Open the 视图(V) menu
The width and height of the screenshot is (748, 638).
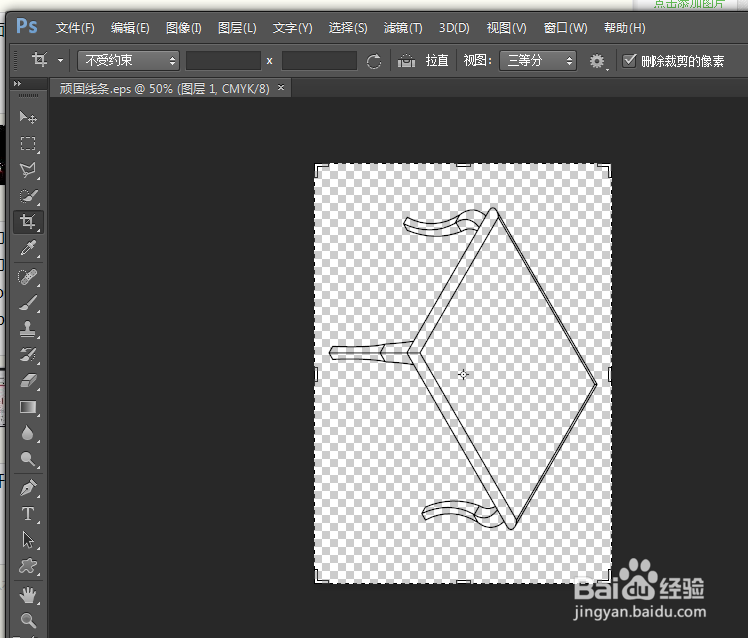coord(507,28)
